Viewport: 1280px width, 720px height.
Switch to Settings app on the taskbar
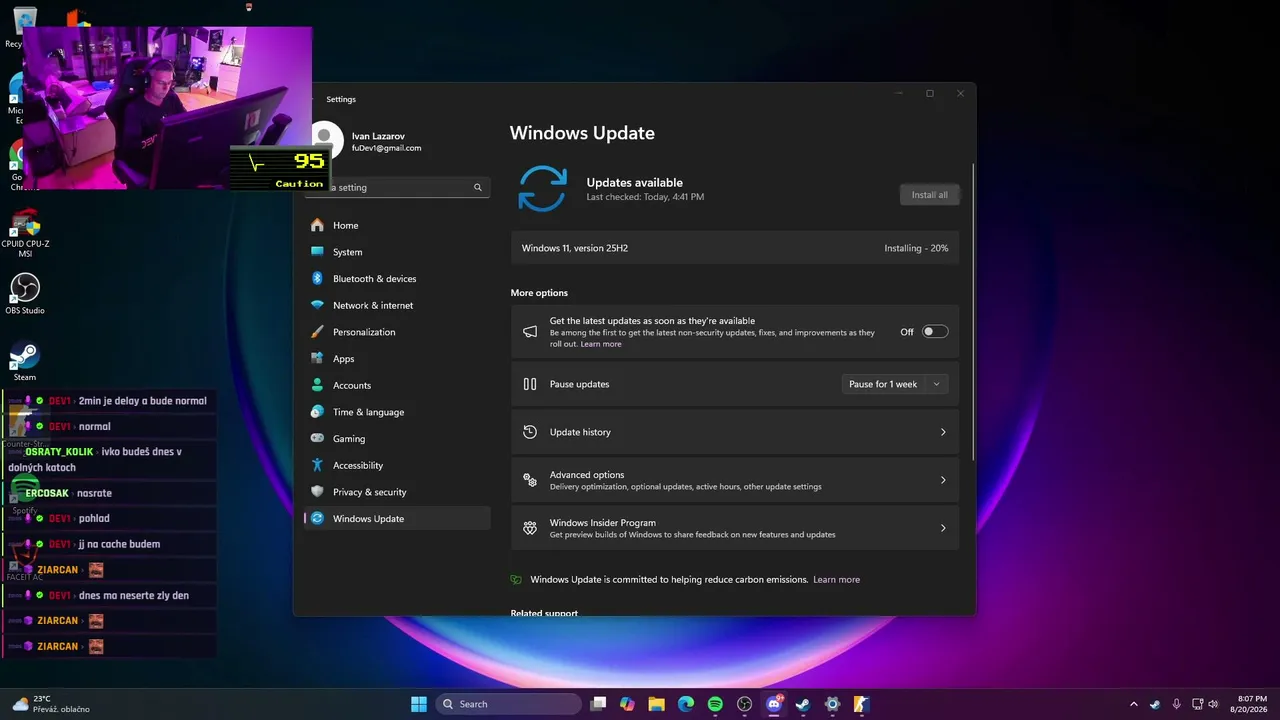click(832, 704)
